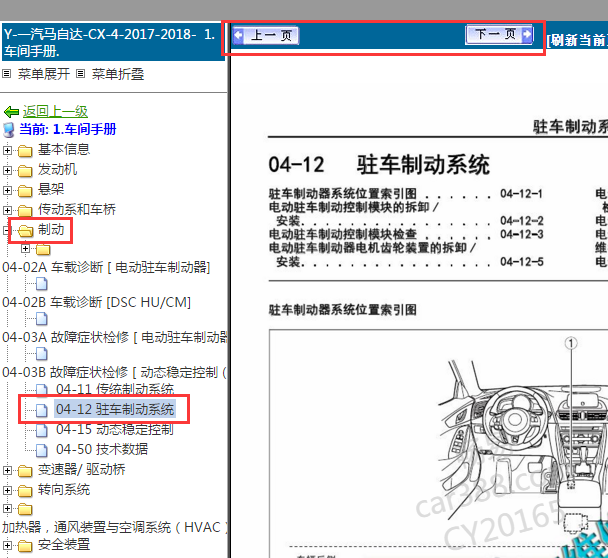Open 04-12 驻车制动系统 page
This screenshot has height=558, width=608.
pos(115,409)
